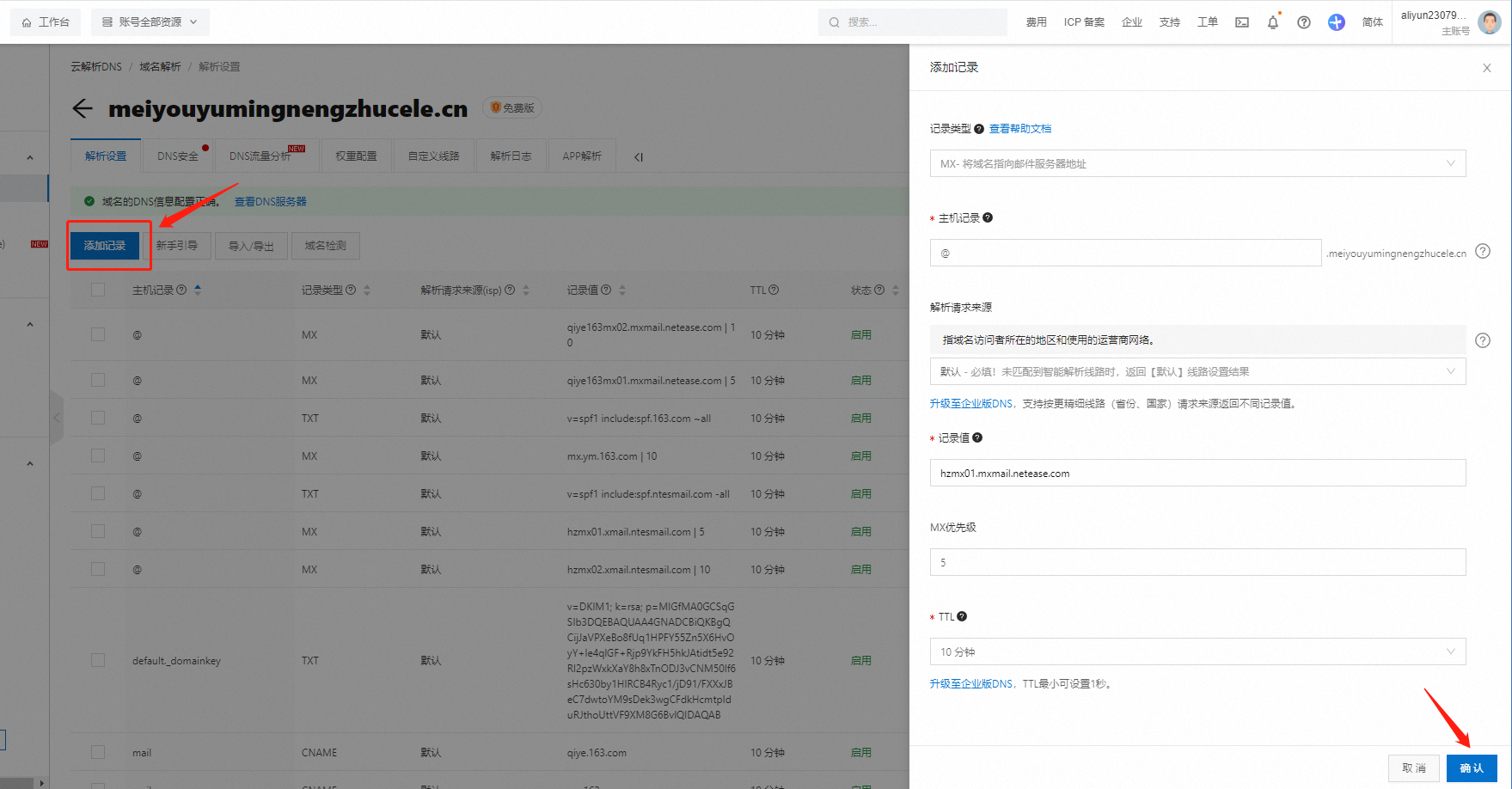Open the 查看帮助文档 link
The width and height of the screenshot is (1512, 789).
(x=1020, y=129)
